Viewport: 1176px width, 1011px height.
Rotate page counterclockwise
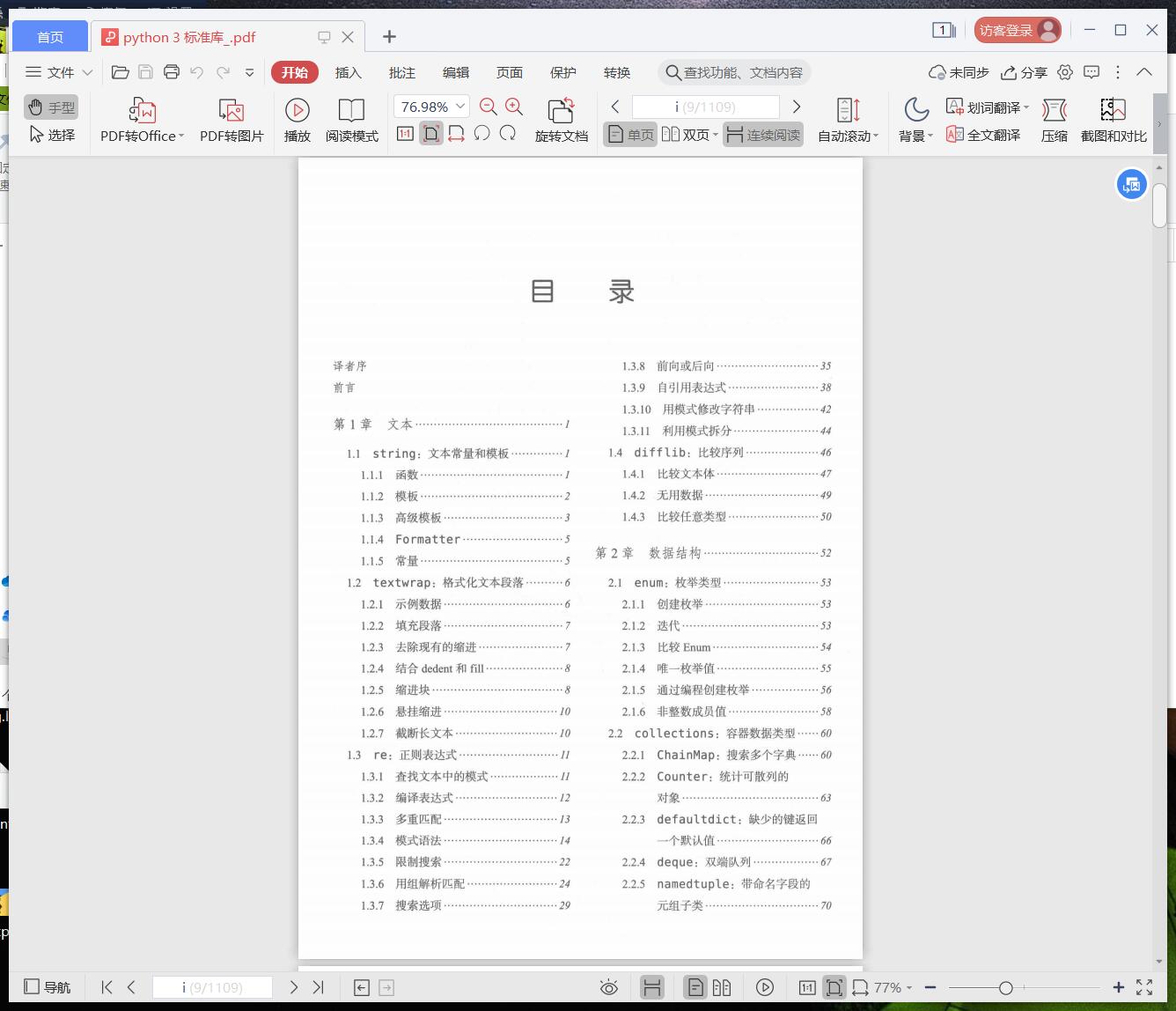(x=481, y=134)
